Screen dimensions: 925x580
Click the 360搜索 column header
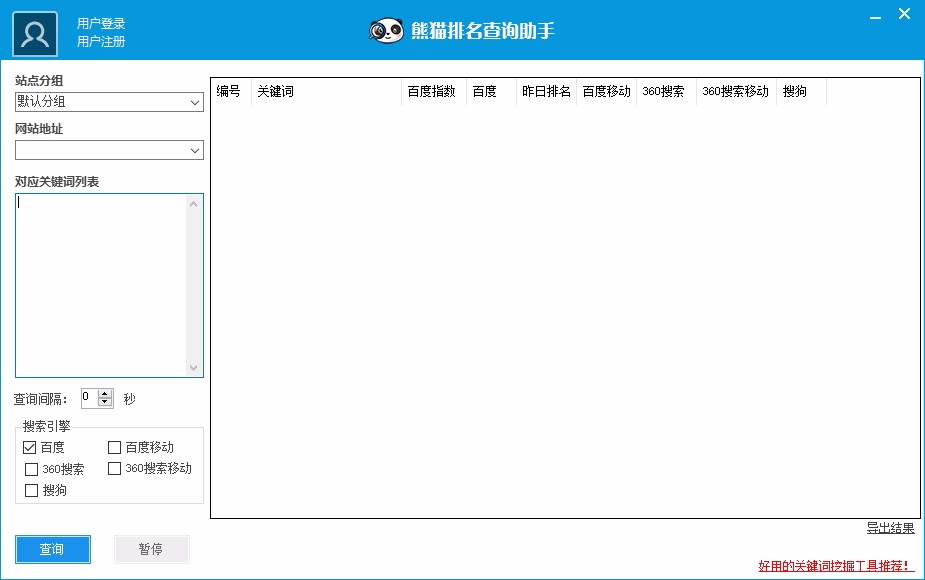pos(666,91)
